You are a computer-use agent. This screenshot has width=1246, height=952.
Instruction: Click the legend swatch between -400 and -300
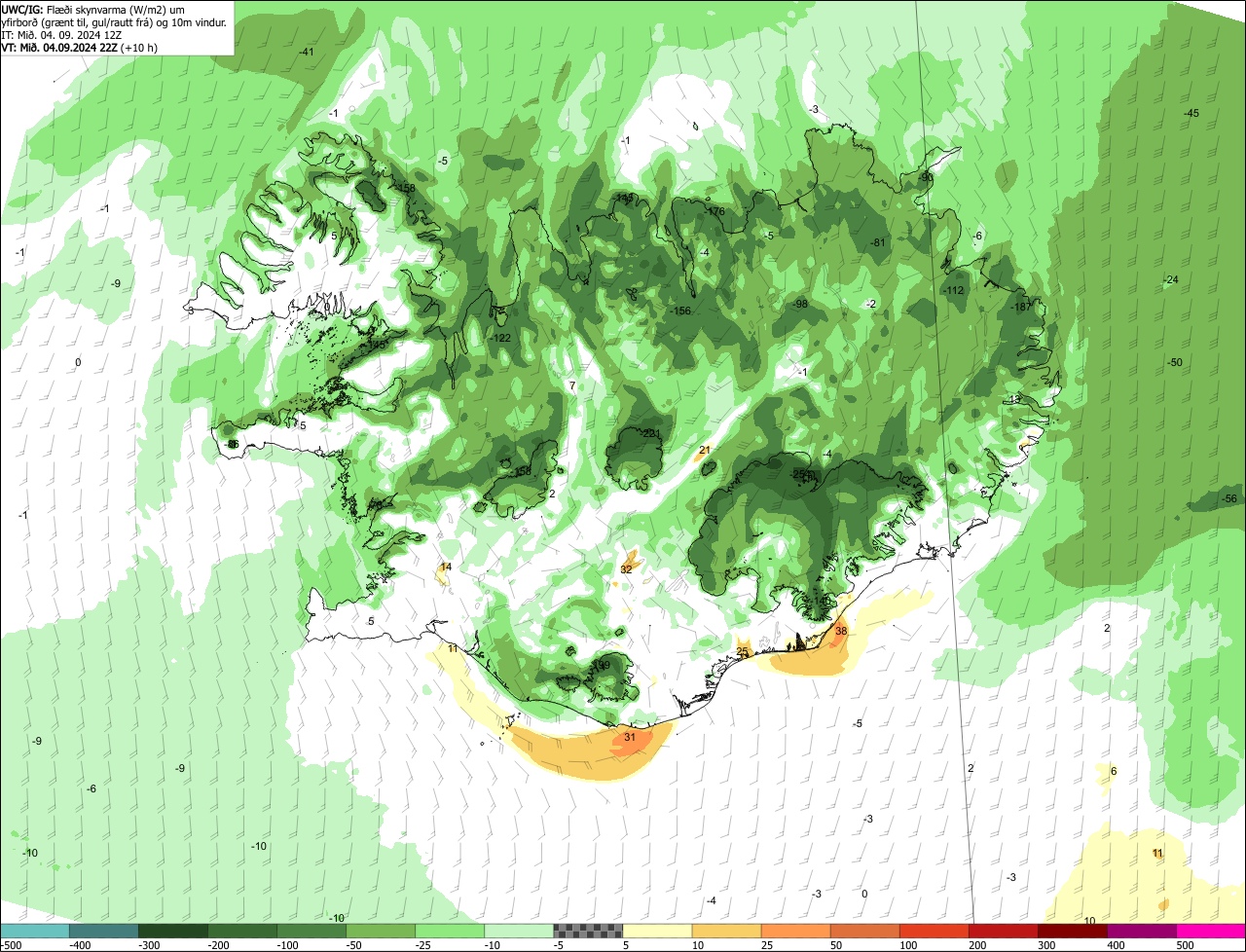(x=103, y=931)
